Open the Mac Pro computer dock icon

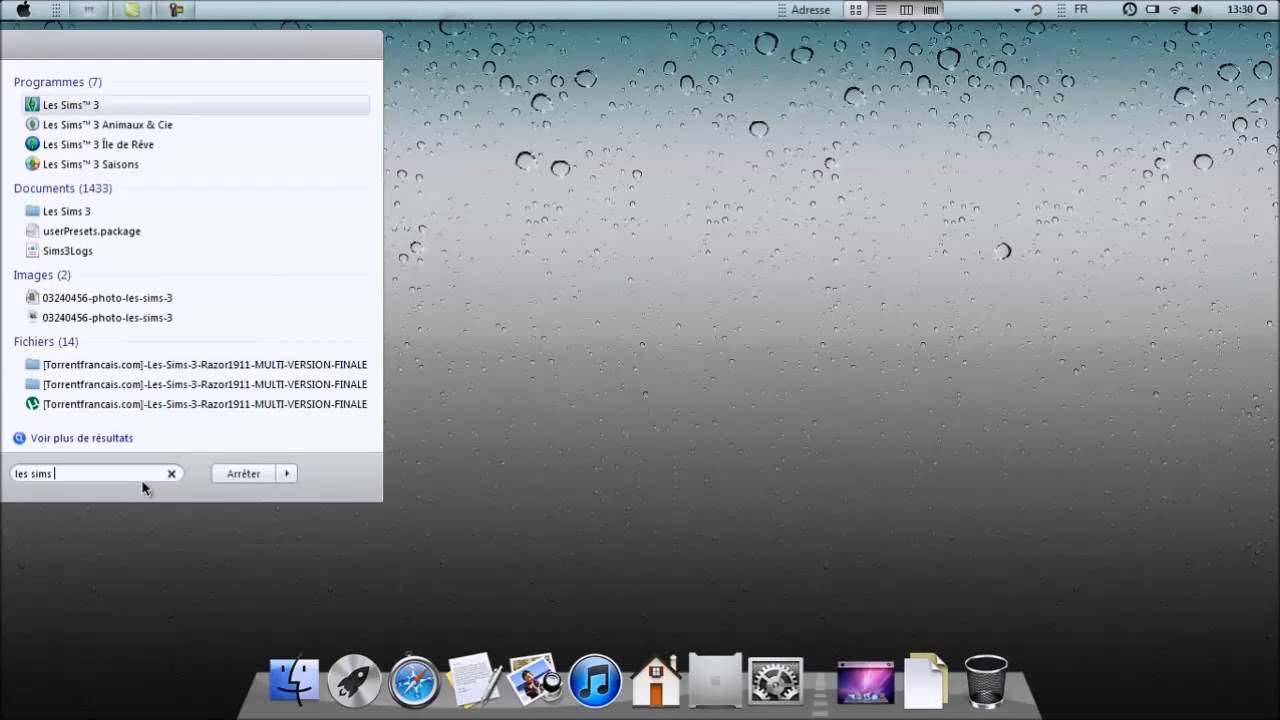pos(716,680)
